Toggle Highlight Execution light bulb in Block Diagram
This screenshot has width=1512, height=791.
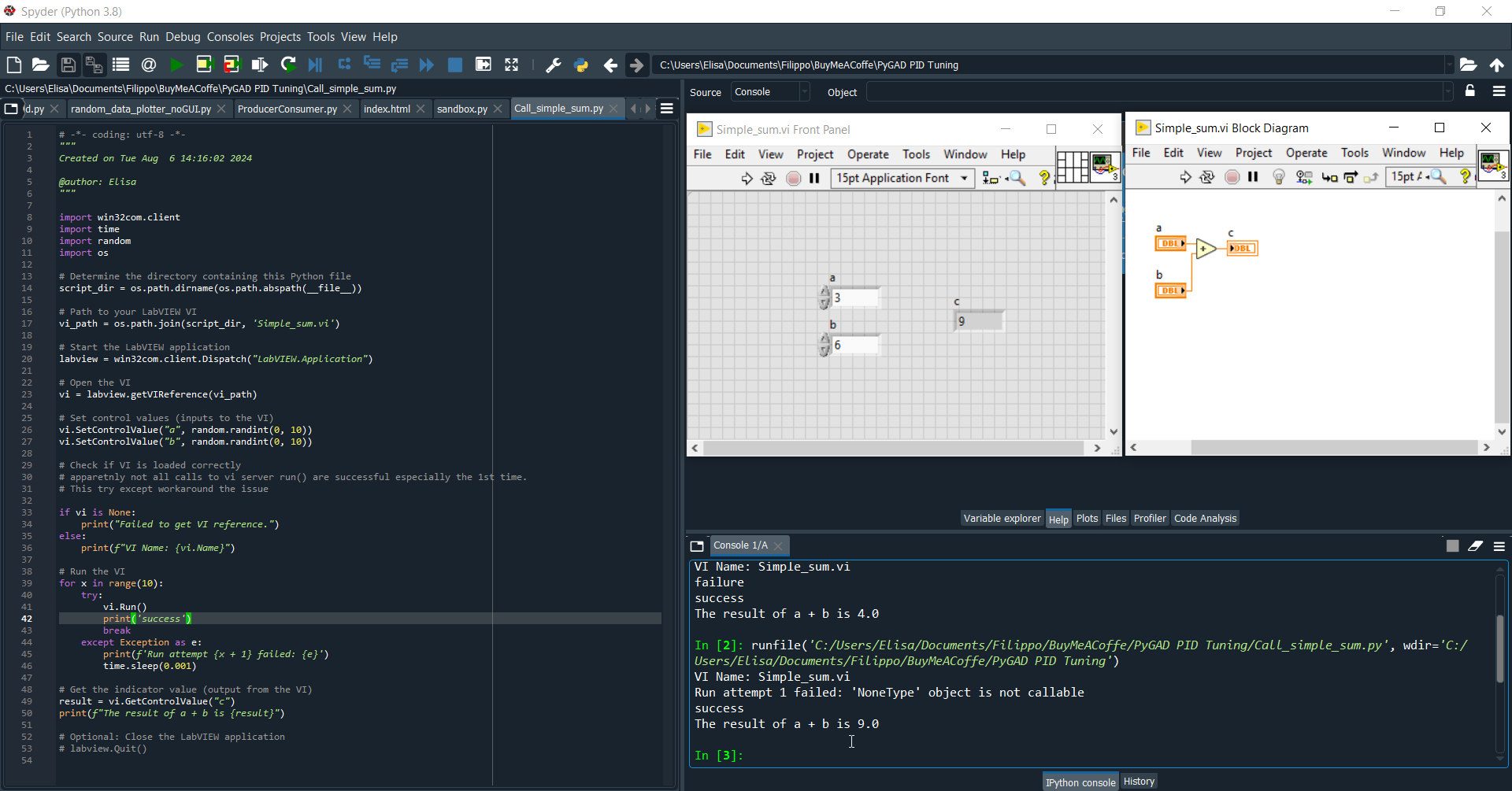pyautogui.click(x=1279, y=177)
